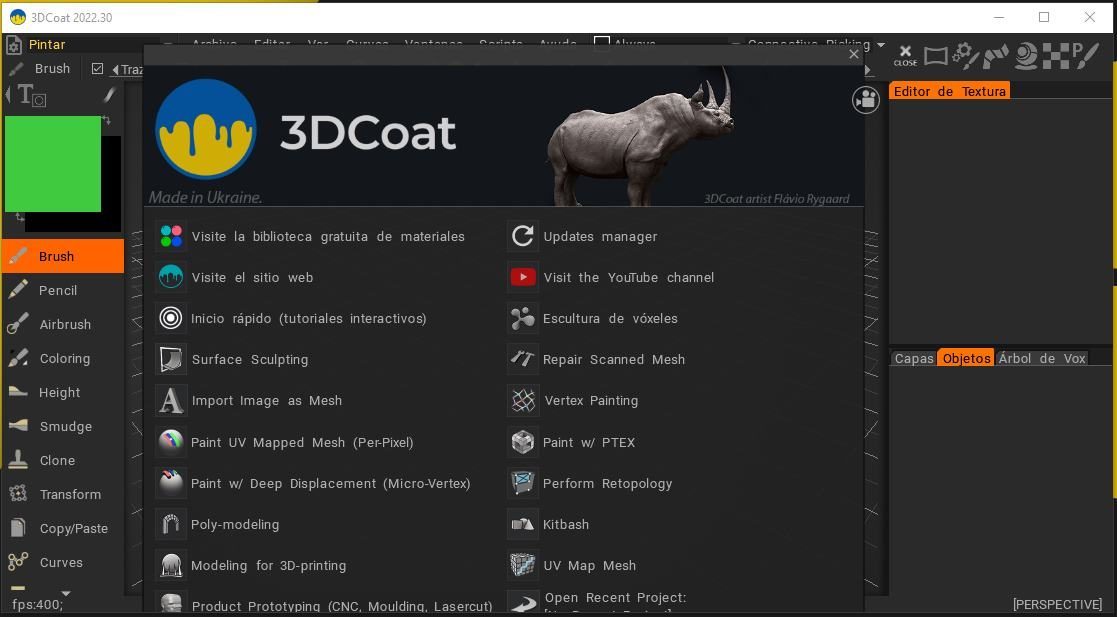Switch to the Objetos tab
The image size is (1117, 617).
point(966,358)
